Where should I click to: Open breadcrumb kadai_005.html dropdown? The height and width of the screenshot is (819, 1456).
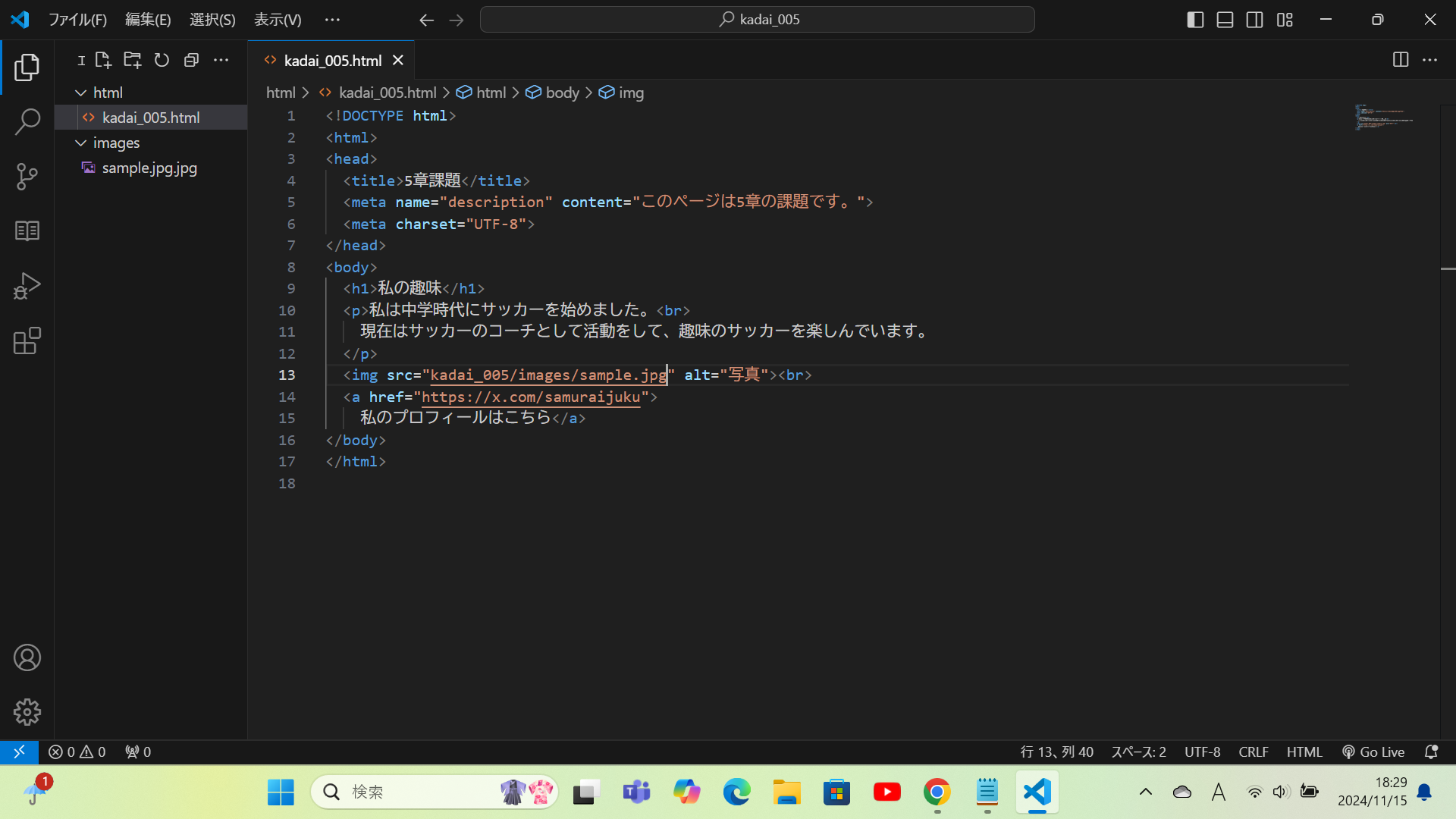[378, 93]
